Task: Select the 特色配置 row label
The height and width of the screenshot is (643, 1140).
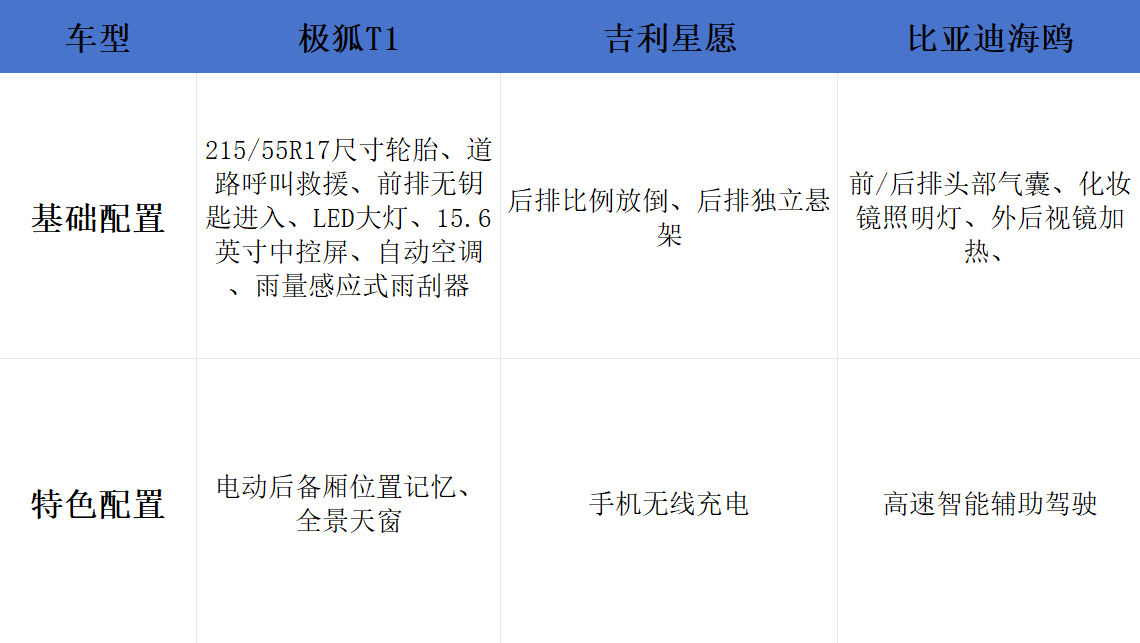Action: (x=98, y=504)
